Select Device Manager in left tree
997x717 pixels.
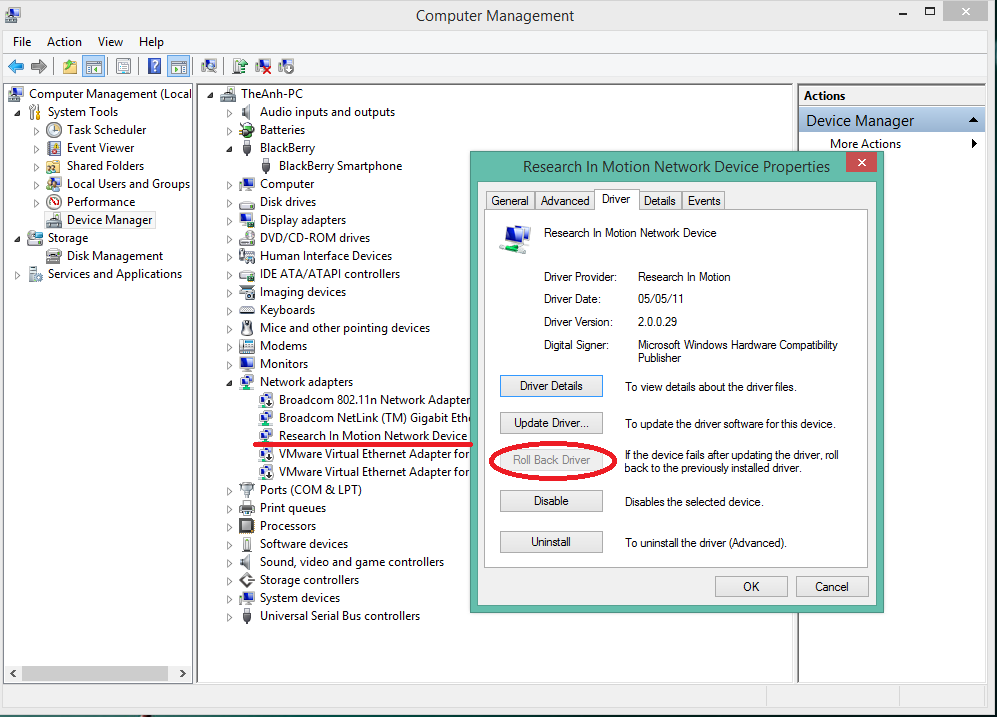[x=109, y=220]
